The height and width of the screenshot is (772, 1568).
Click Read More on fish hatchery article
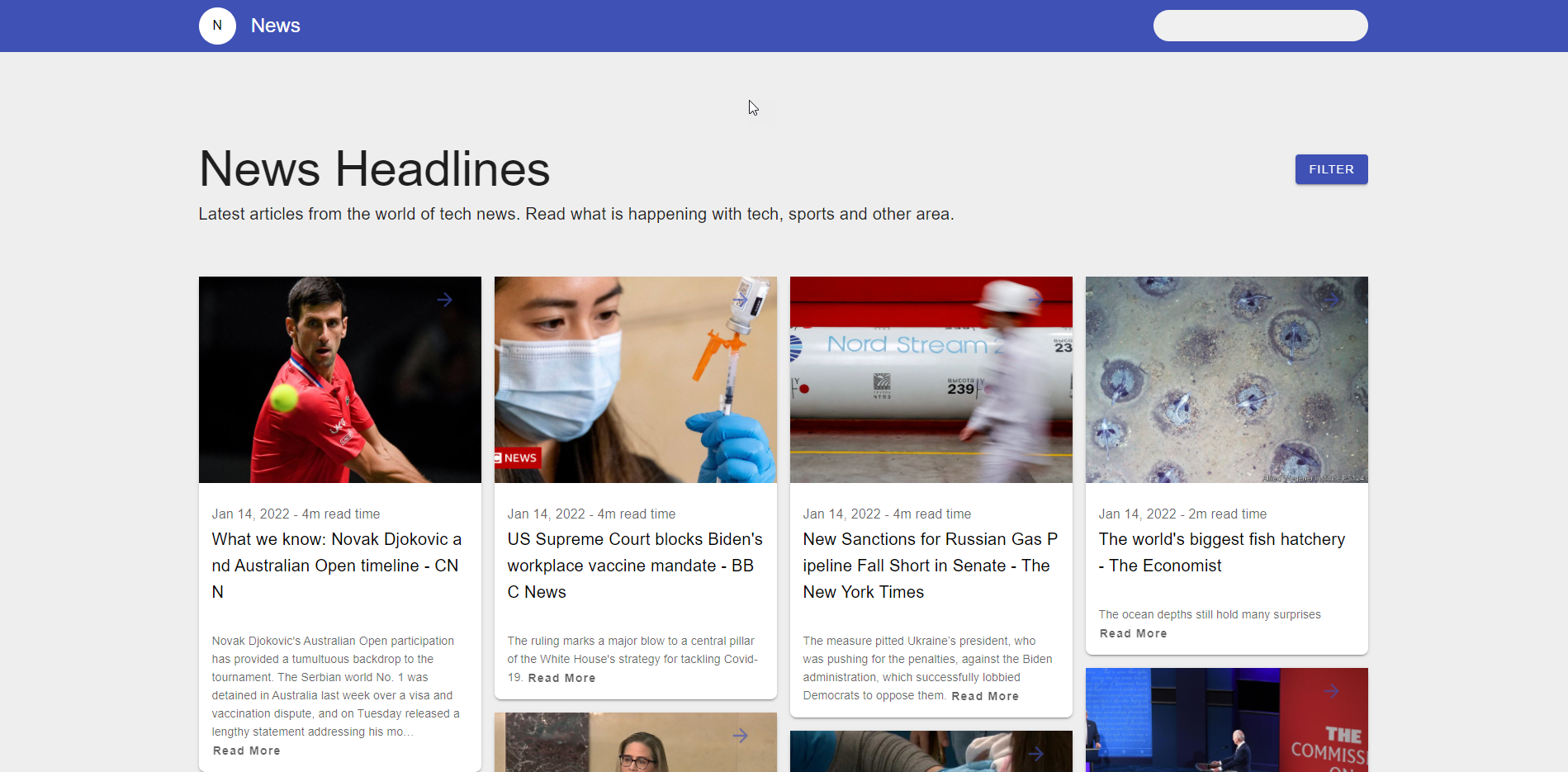pos(1134,633)
